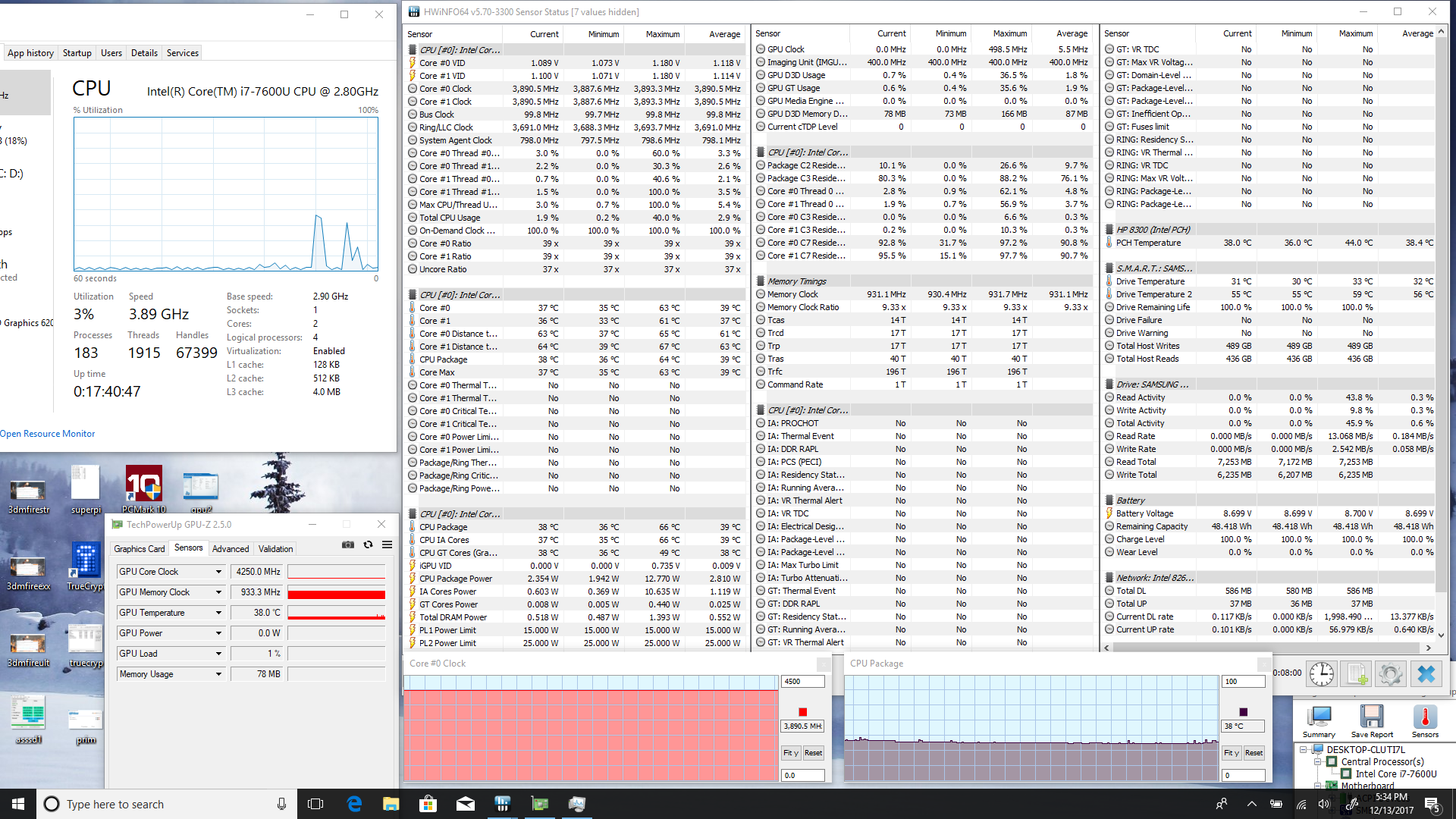Open the GPU Core Clock dropdown
Screen dimensions: 1456x819
pyautogui.click(x=218, y=572)
